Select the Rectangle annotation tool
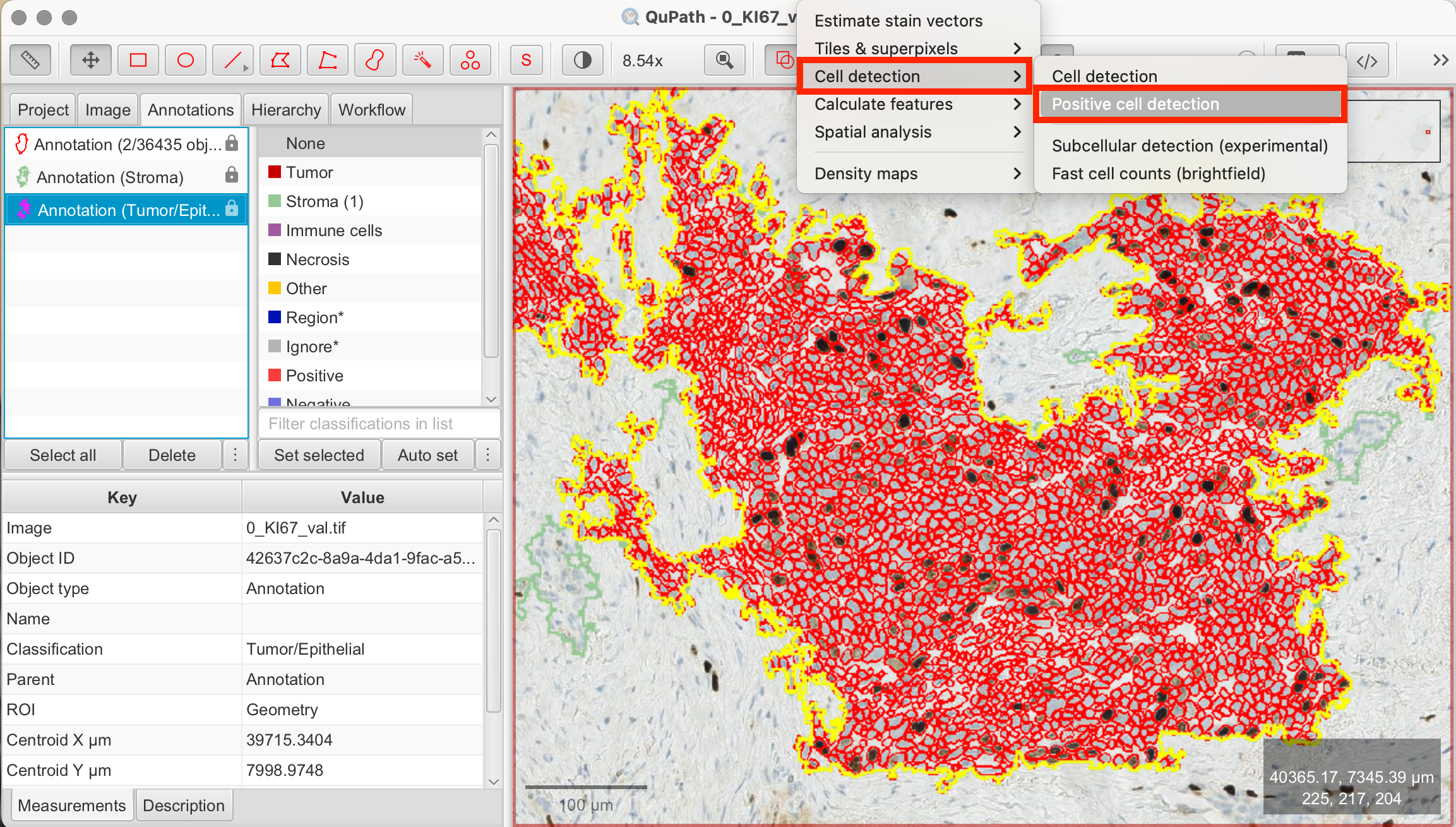Viewport: 1456px width, 827px height. click(138, 61)
